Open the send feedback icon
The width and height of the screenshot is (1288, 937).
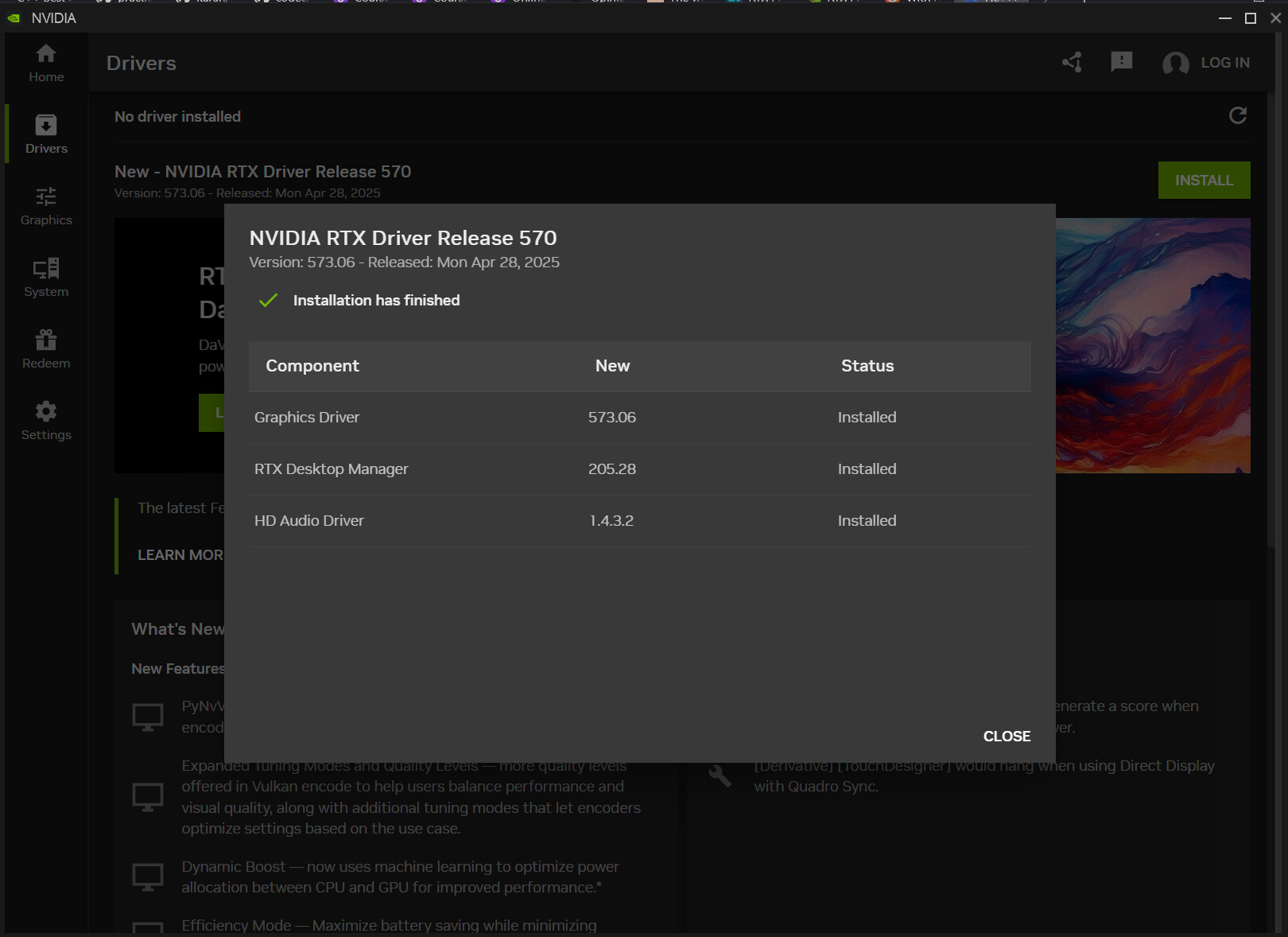tap(1122, 62)
